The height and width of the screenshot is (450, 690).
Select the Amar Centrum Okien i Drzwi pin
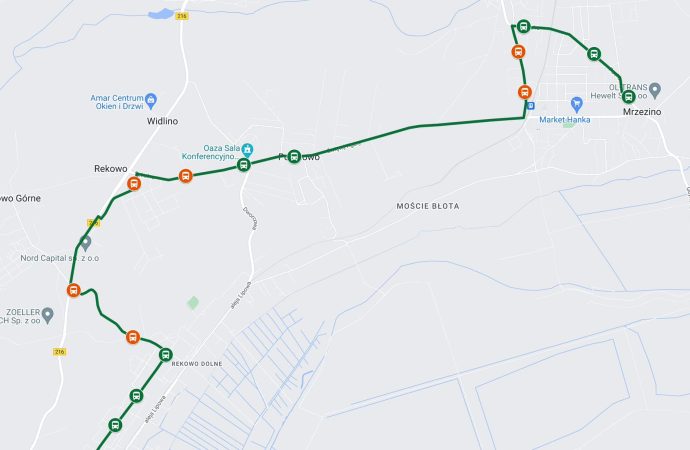coord(150,101)
